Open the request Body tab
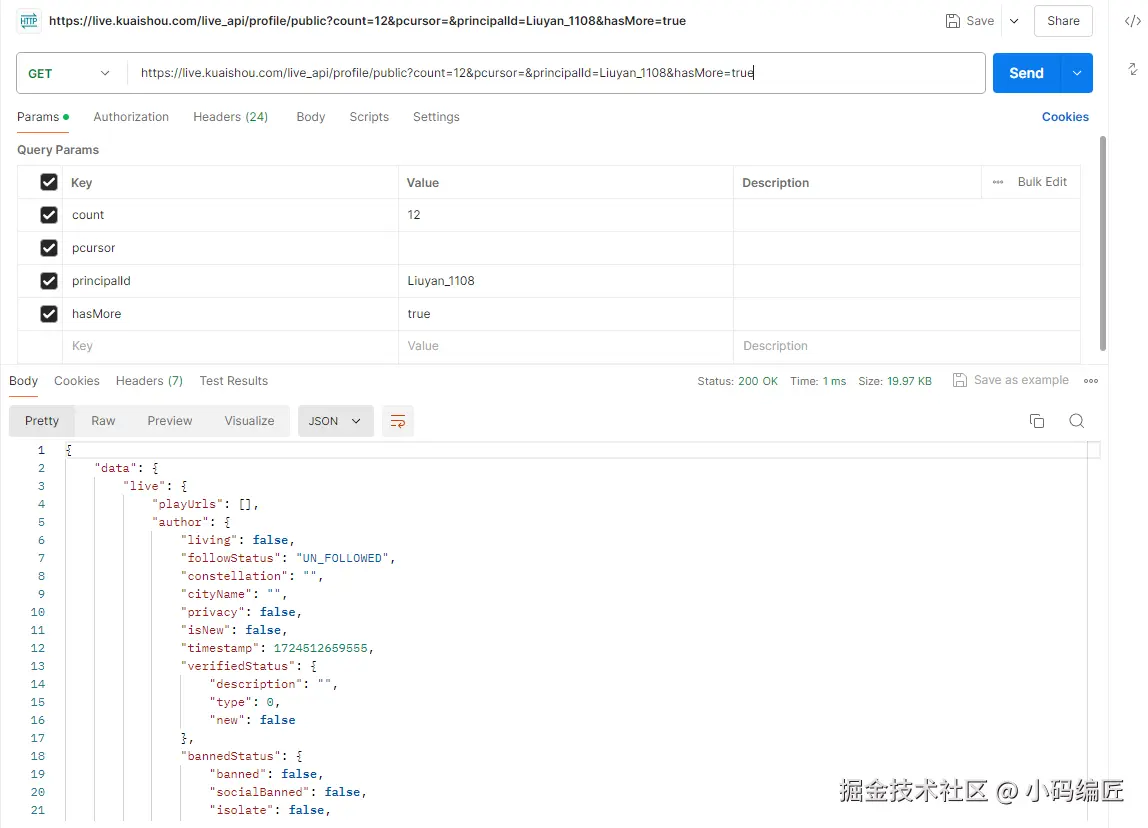 click(310, 116)
